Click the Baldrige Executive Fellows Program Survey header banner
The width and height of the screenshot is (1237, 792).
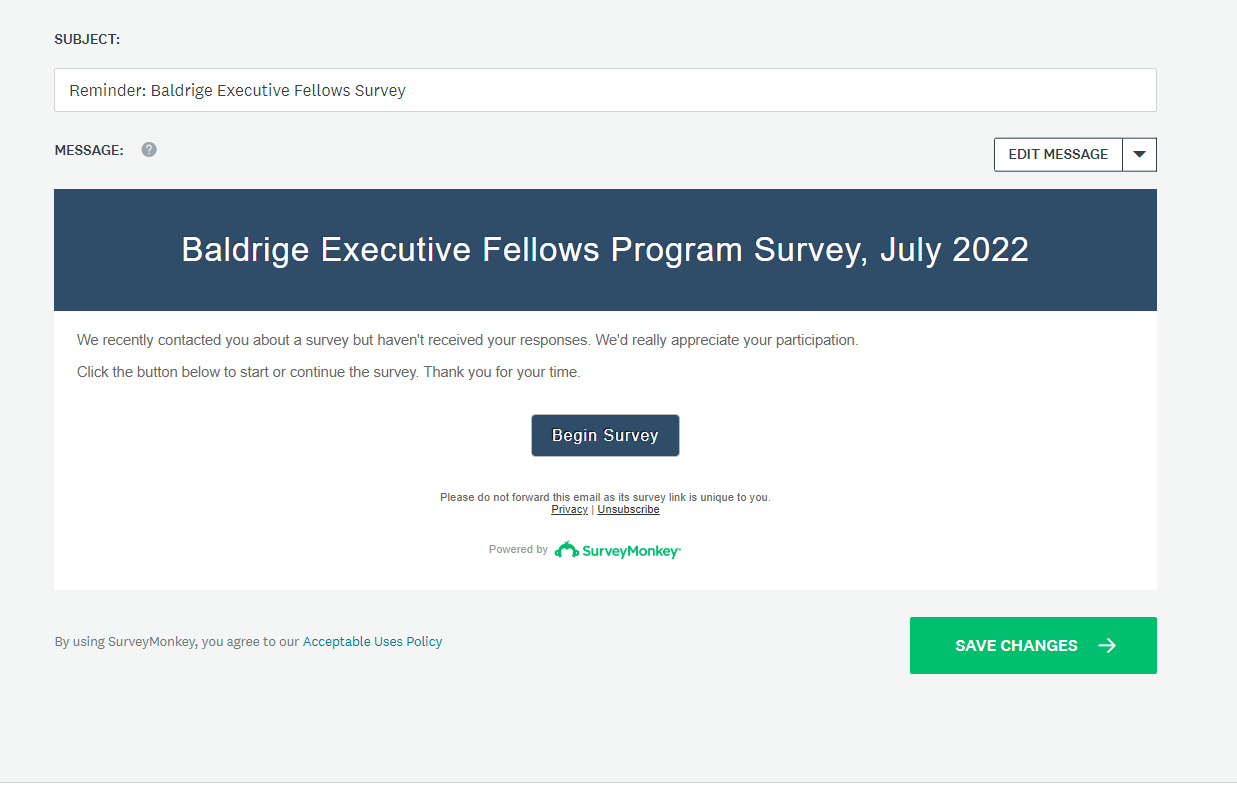[605, 250]
